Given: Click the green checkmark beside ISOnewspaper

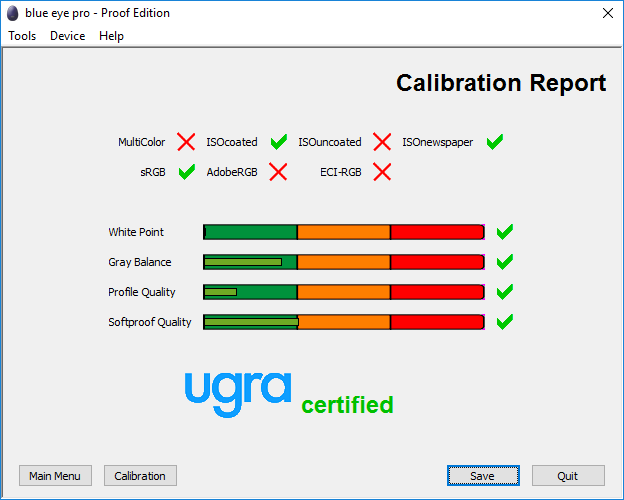Looking at the screenshot, I should click(495, 142).
